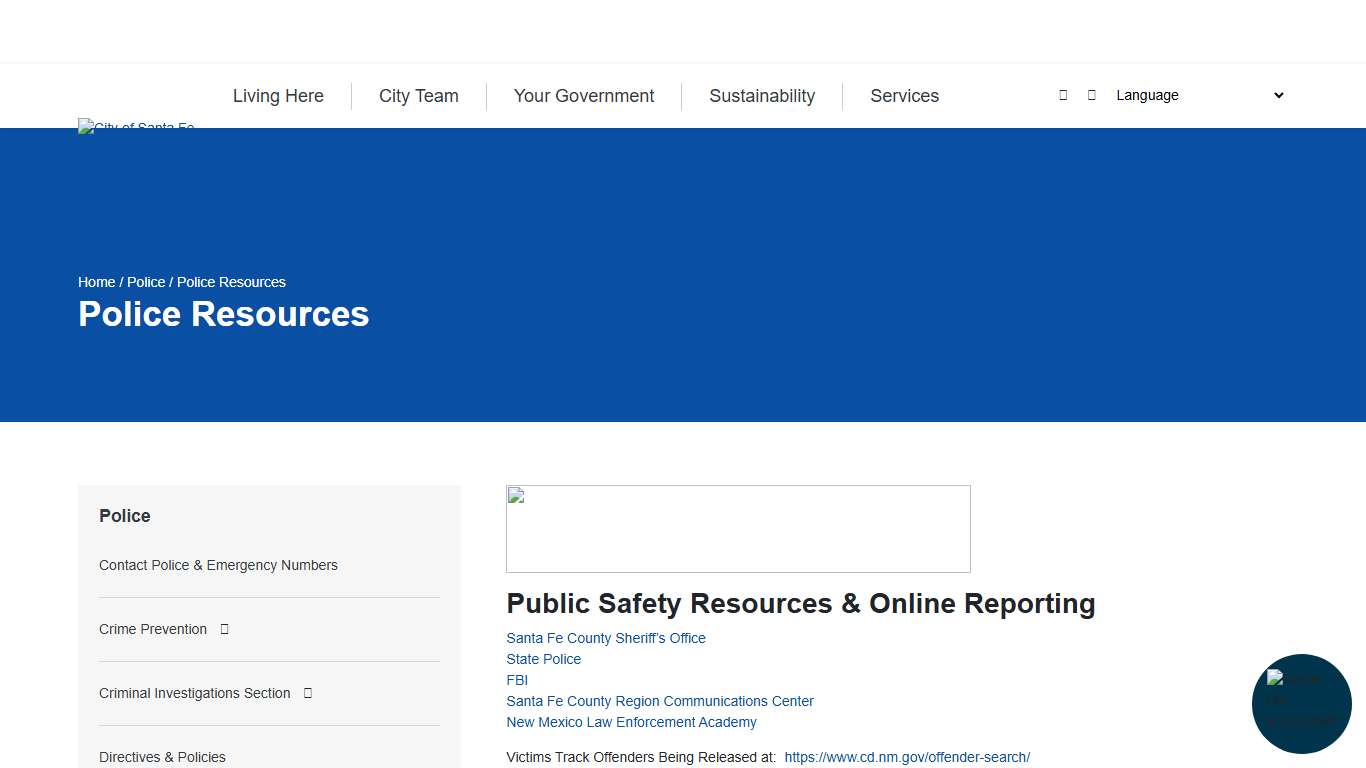This screenshot has width=1366, height=768.
Task: Expand the Crime Prevention sidebar item
Action: [223, 629]
